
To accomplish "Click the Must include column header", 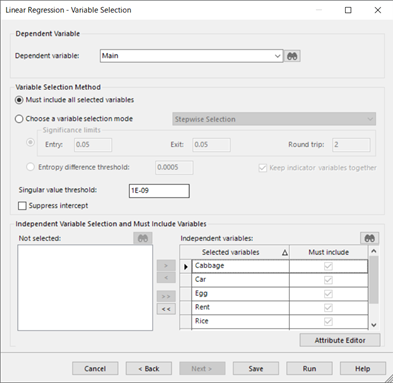I will (x=328, y=252).
